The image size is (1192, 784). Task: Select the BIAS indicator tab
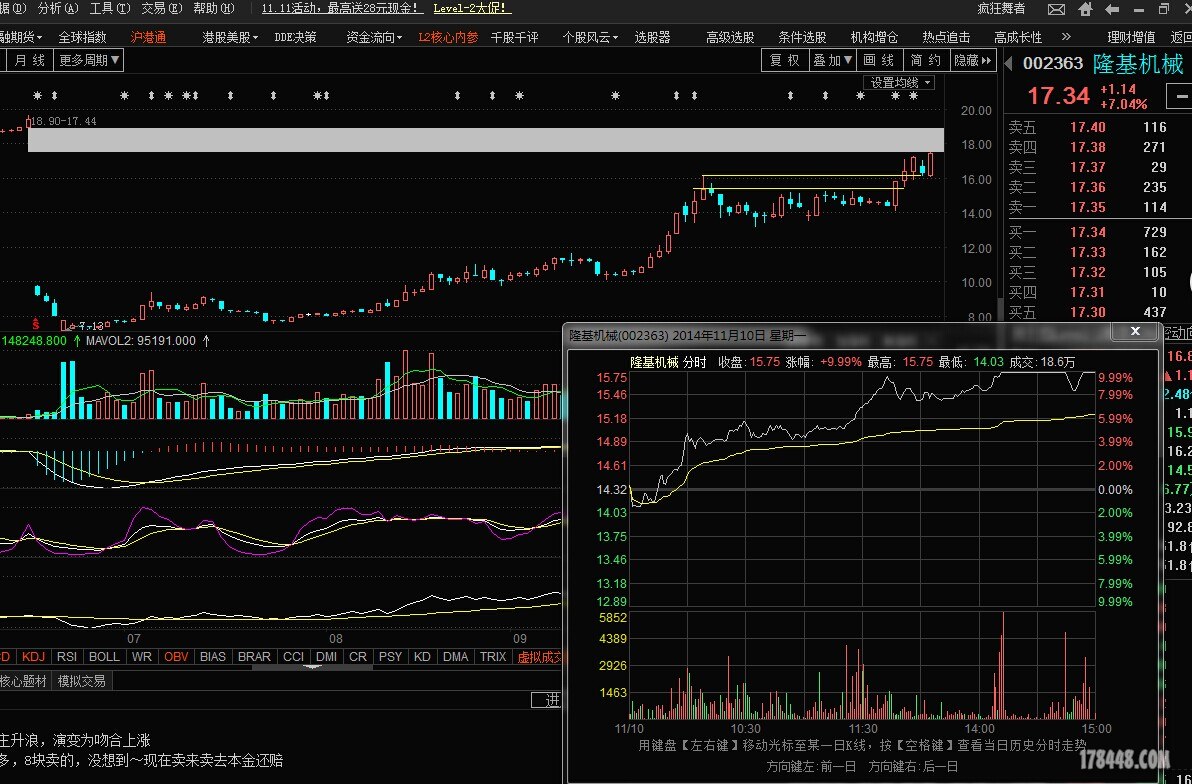point(213,656)
